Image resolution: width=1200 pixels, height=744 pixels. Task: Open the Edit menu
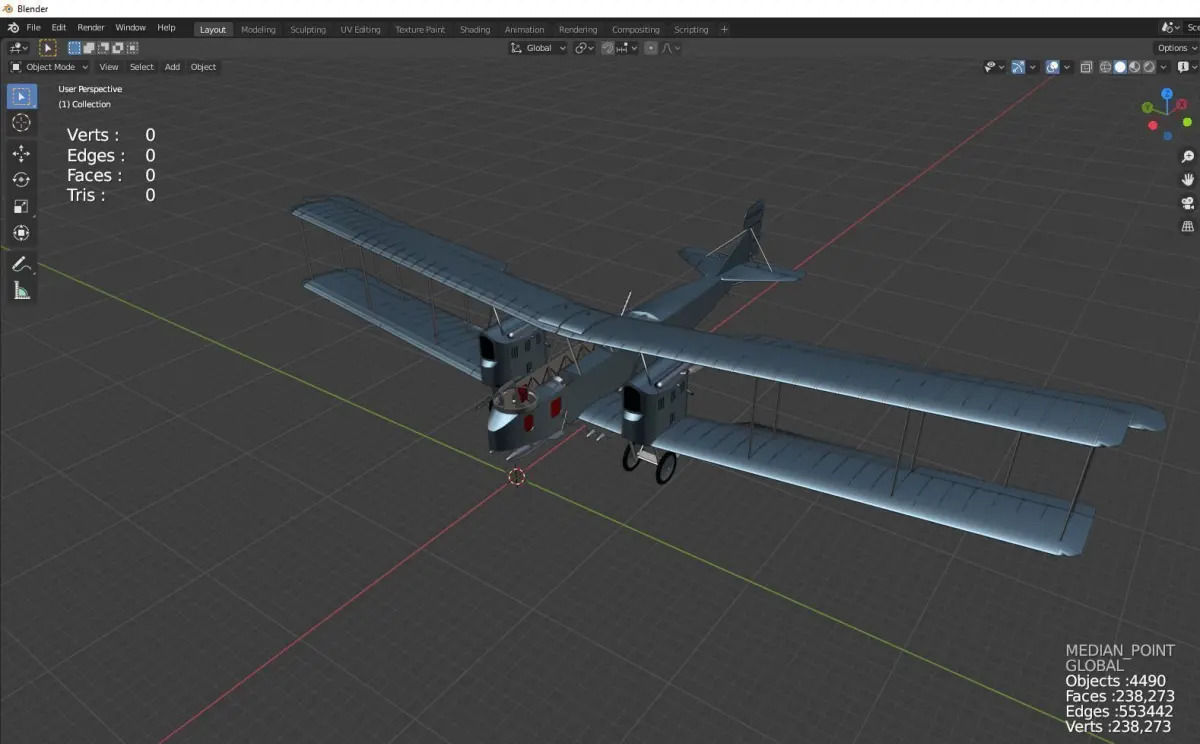59,28
